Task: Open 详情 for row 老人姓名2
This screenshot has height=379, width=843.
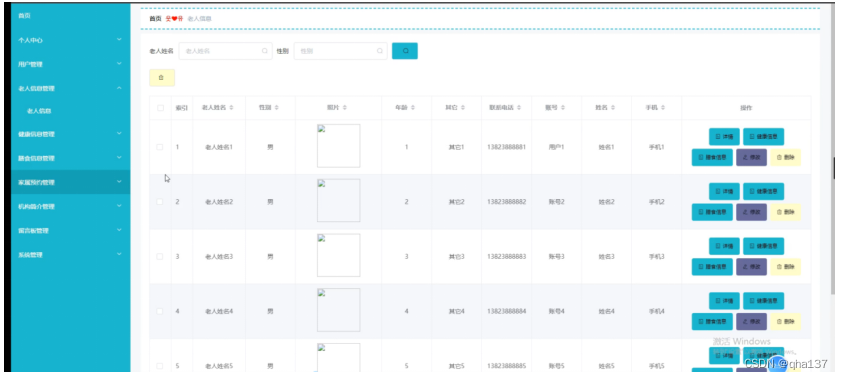Action: coord(724,191)
